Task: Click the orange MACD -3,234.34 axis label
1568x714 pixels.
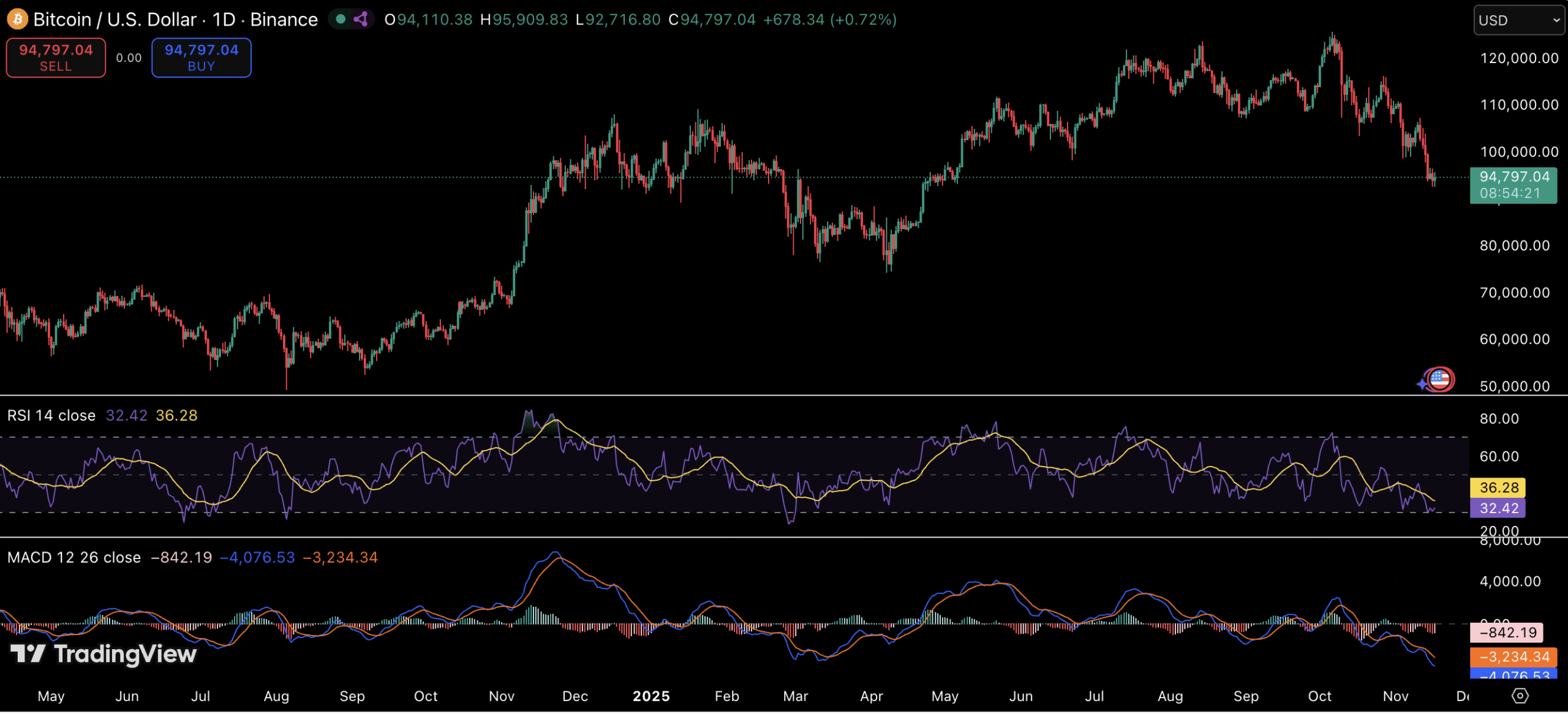Action: click(1513, 657)
